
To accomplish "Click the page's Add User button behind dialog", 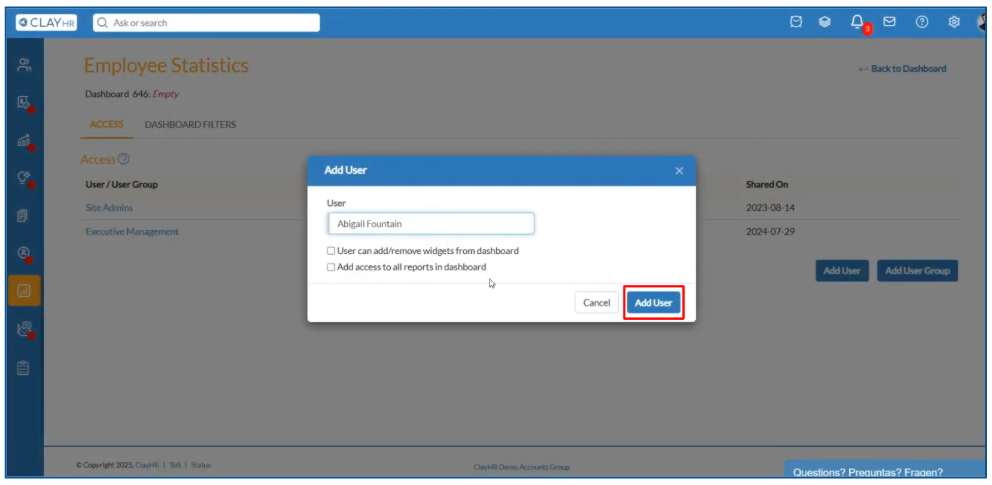I will pyautogui.click(x=842, y=271).
